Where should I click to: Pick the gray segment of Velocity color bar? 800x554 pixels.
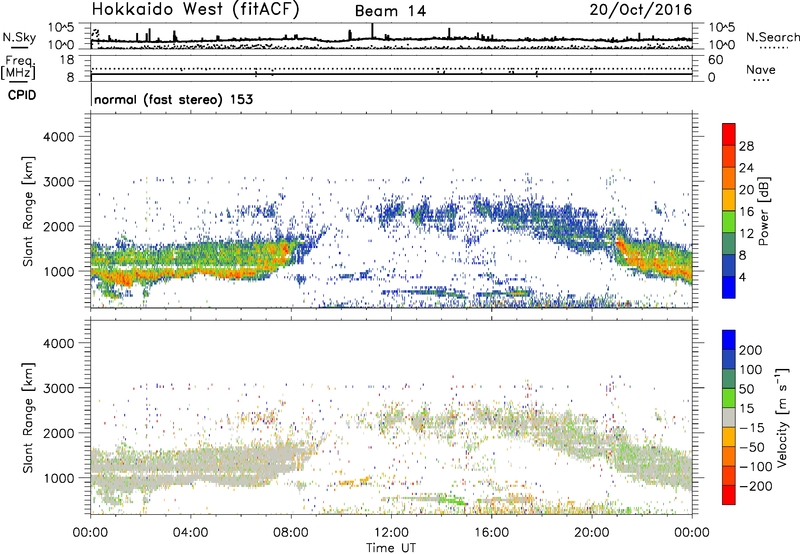[729, 417]
